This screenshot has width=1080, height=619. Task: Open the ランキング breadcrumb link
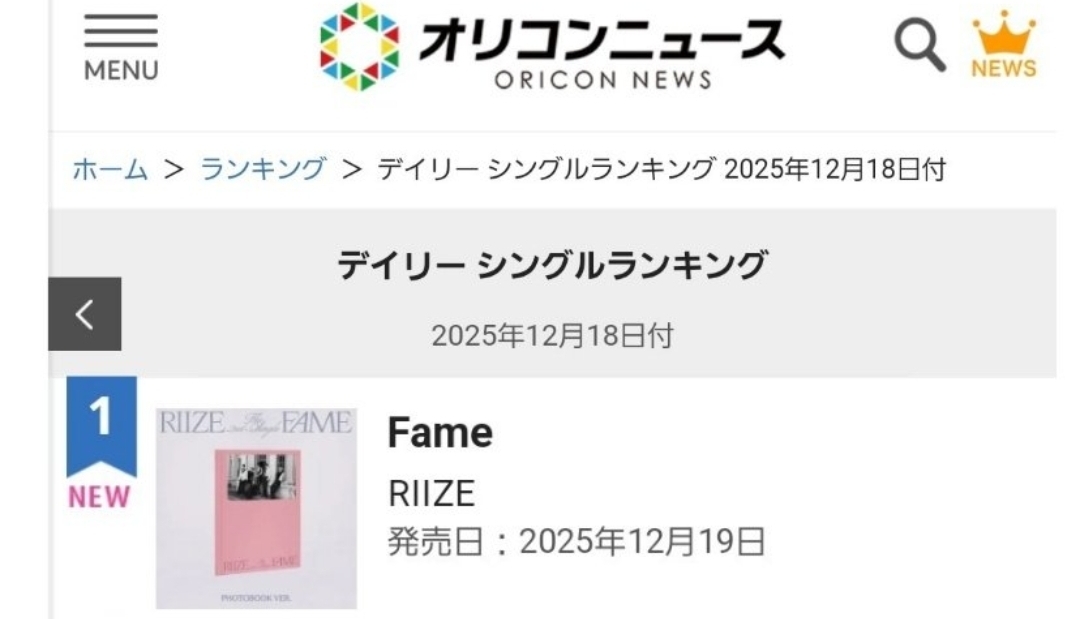coord(263,169)
